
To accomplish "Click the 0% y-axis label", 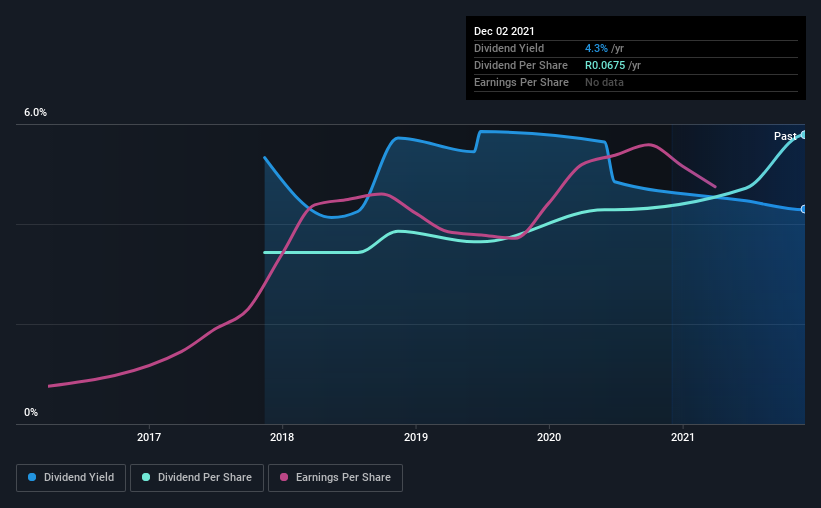I will click(31, 413).
